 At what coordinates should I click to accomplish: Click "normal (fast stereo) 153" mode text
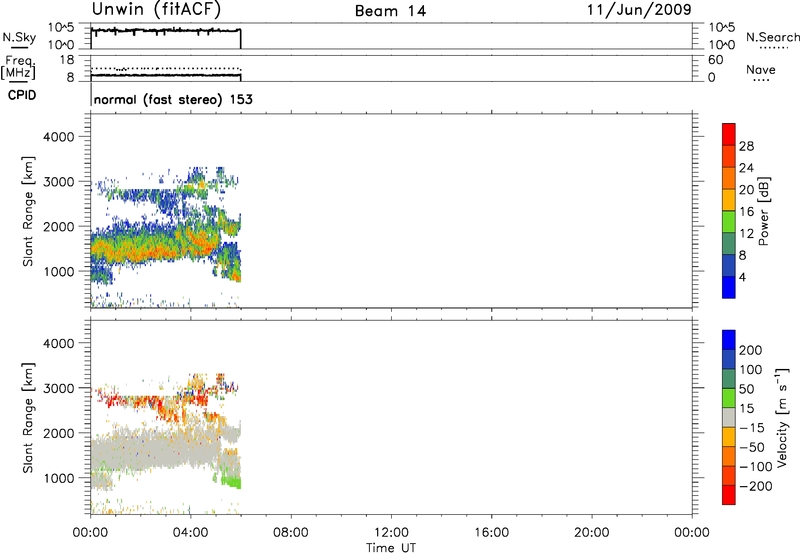[173, 99]
